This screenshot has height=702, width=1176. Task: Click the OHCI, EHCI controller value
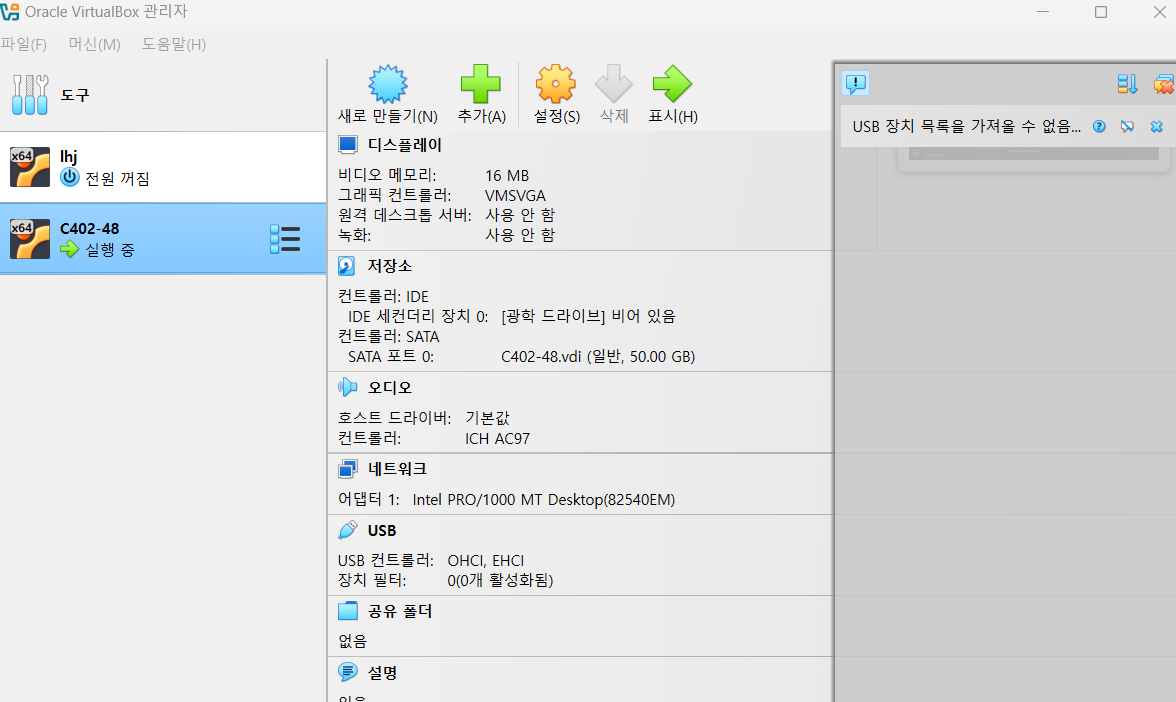pyautogui.click(x=485, y=560)
